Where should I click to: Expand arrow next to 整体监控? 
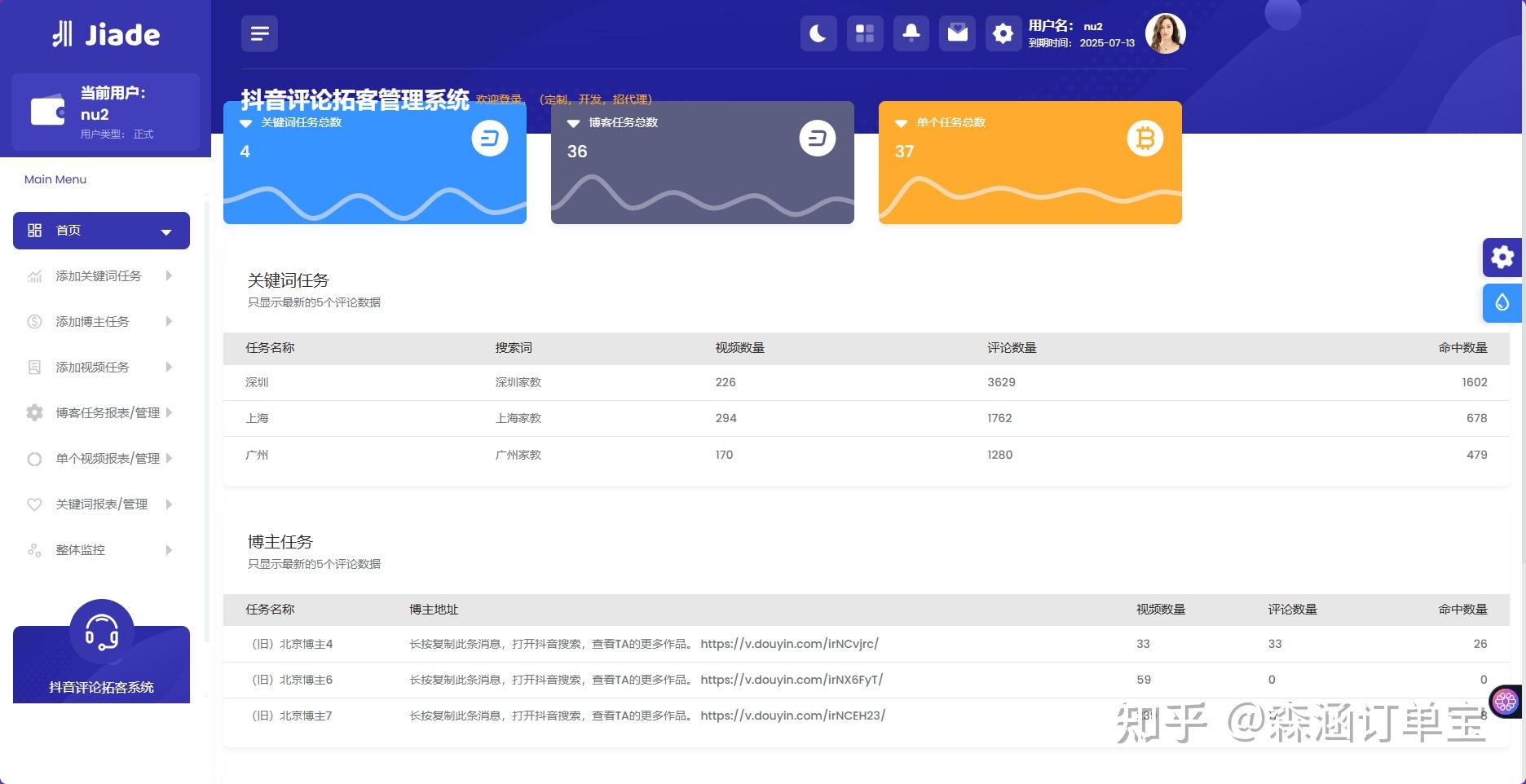pyautogui.click(x=169, y=550)
